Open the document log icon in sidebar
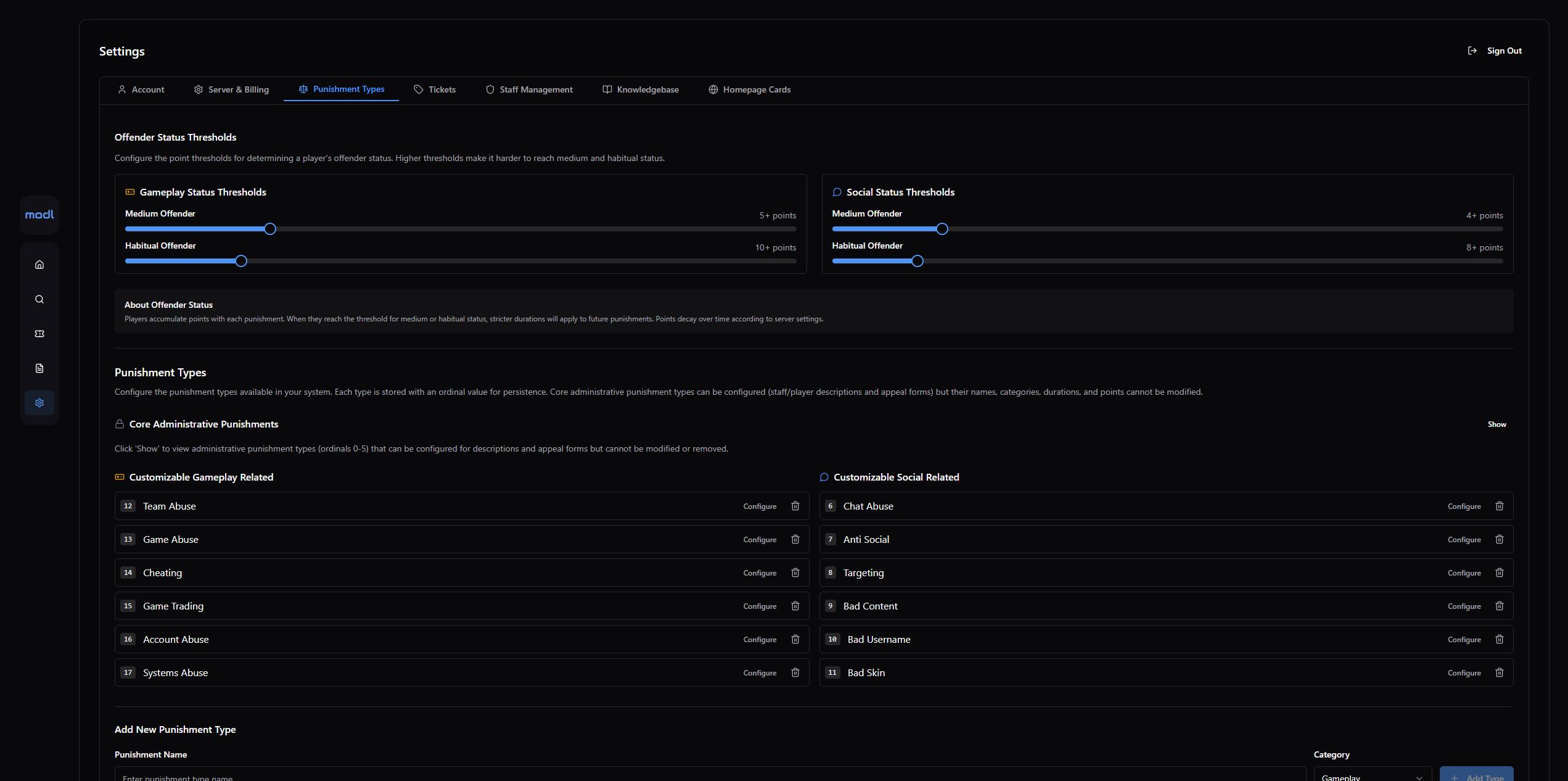This screenshot has height=781, width=1568. 39,368
